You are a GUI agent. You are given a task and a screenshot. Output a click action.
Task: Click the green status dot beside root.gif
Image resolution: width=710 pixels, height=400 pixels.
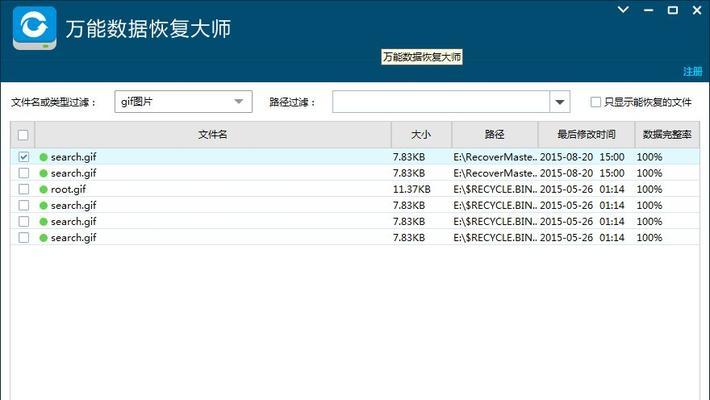coord(43,189)
